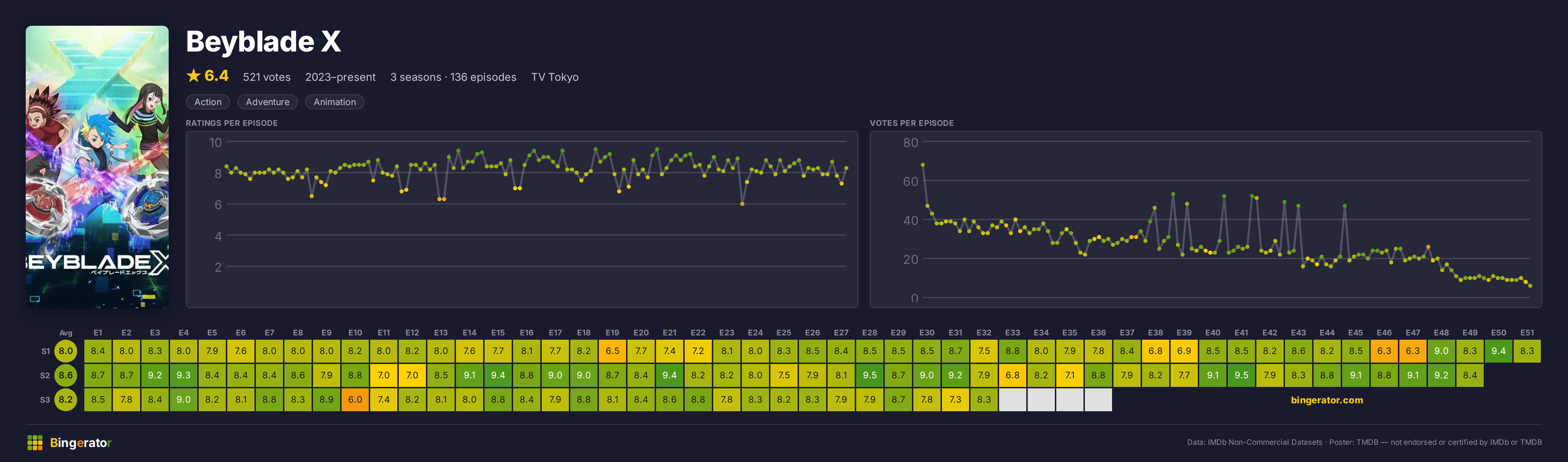Select S1 E50 cell rated 9.4

(x=1498, y=351)
